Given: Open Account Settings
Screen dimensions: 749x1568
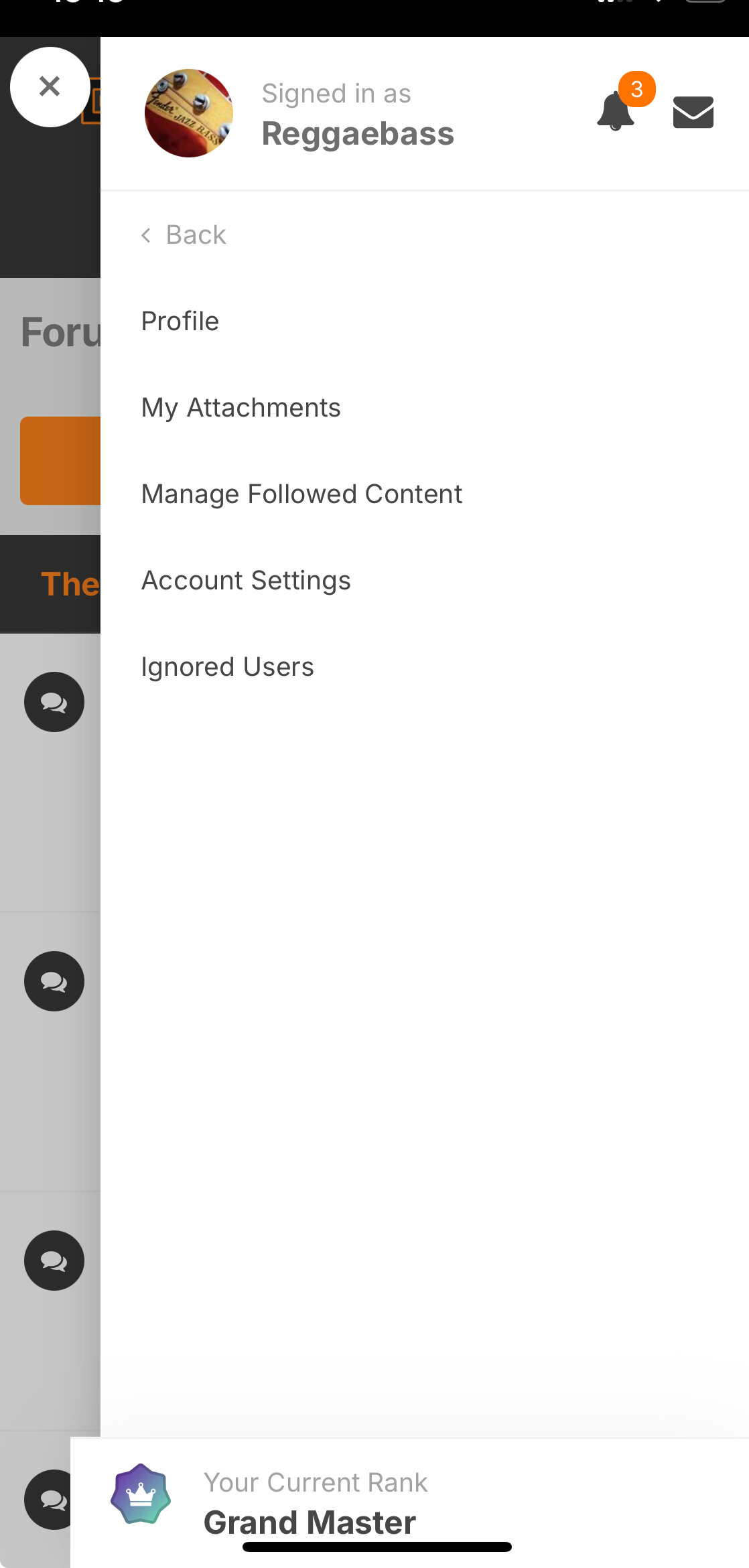Looking at the screenshot, I should click(x=246, y=581).
